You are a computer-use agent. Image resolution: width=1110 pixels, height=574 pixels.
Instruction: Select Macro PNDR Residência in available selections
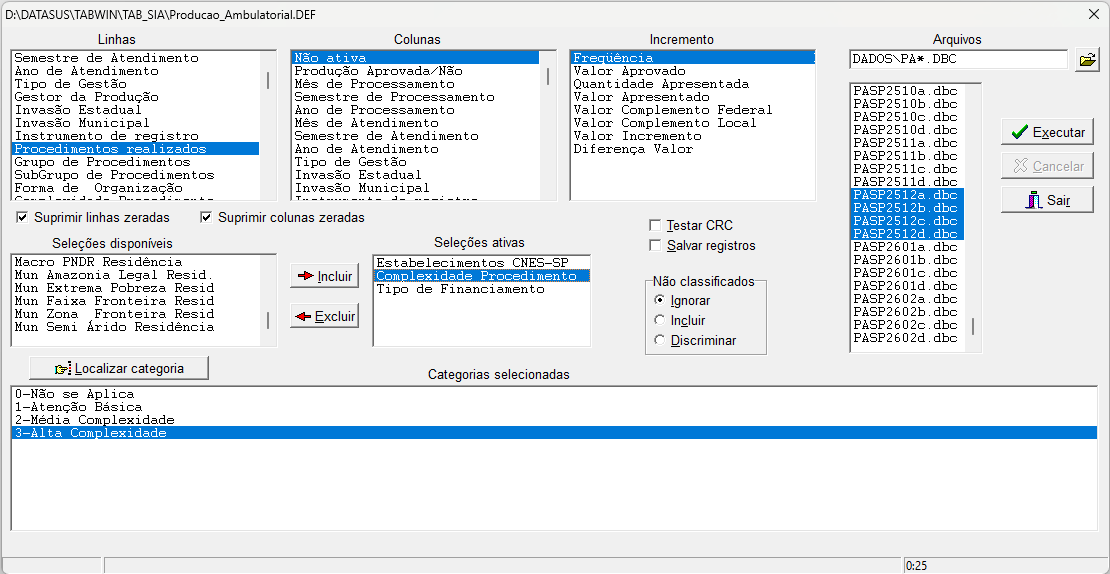(x=136, y=262)
